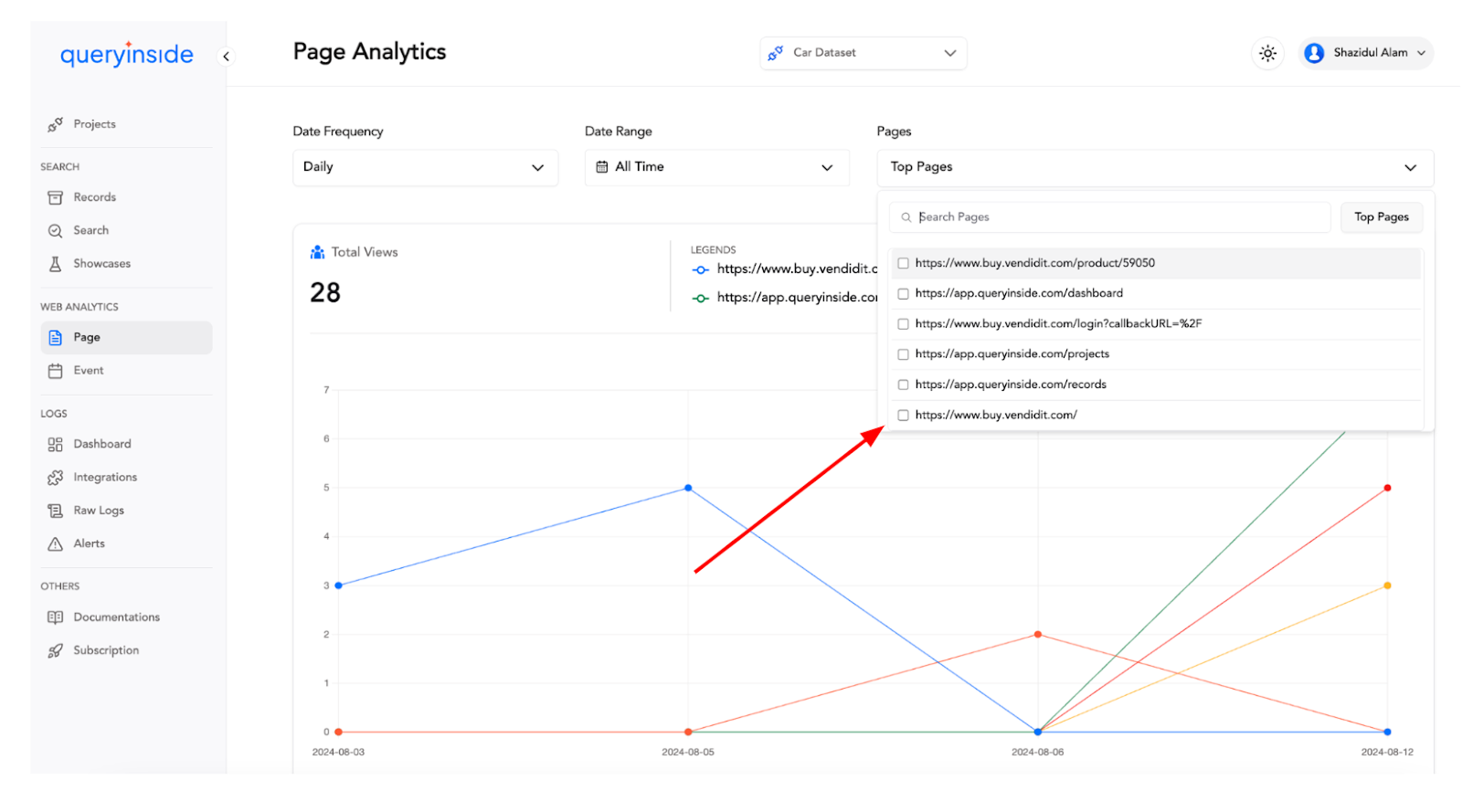Select the Event analytics menu item
Viewport: 1462px width, 812px height.
[126, 371]
